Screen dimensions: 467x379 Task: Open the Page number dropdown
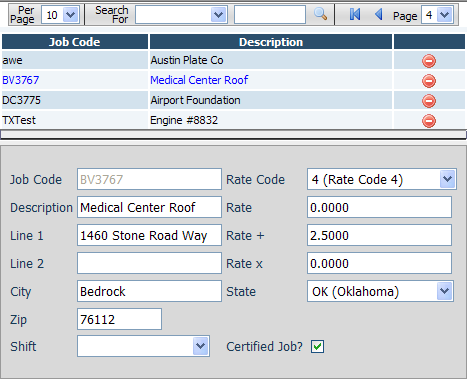tap(437, 15)
